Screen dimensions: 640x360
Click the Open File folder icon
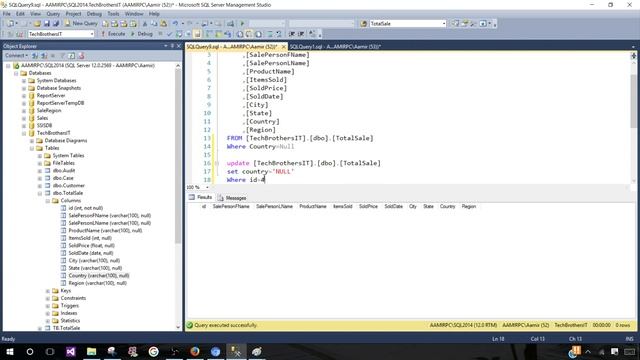37,24
